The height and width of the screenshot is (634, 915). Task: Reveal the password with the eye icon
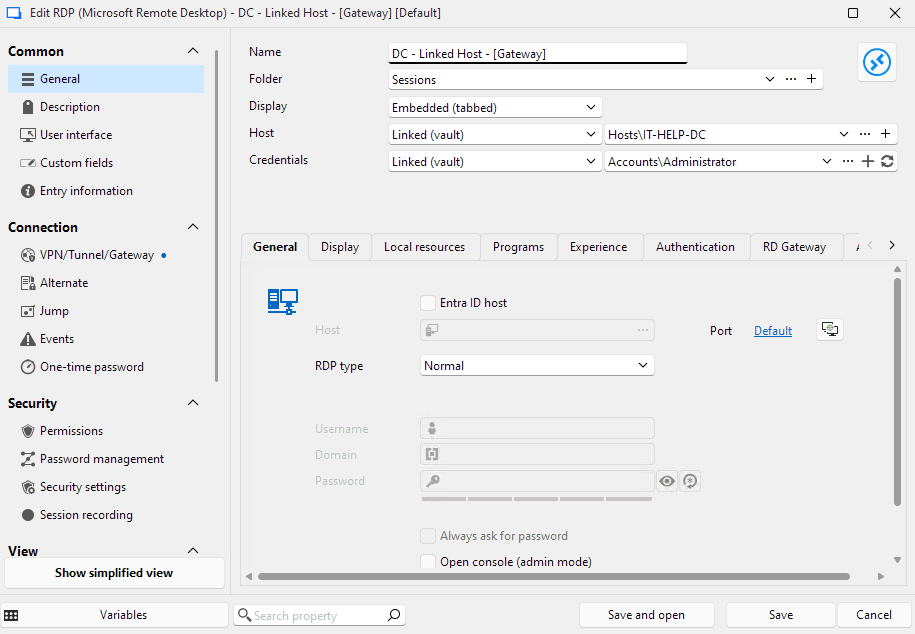point(666,481)
